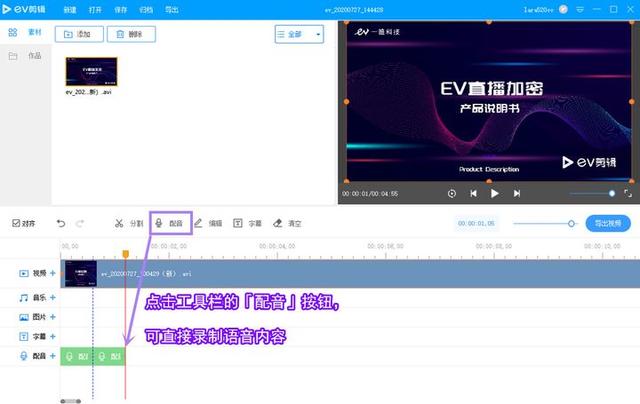Select the ev_202...avi material thumbnail
The height and width of the screenshot is (404, 640).
click(91, 71)
